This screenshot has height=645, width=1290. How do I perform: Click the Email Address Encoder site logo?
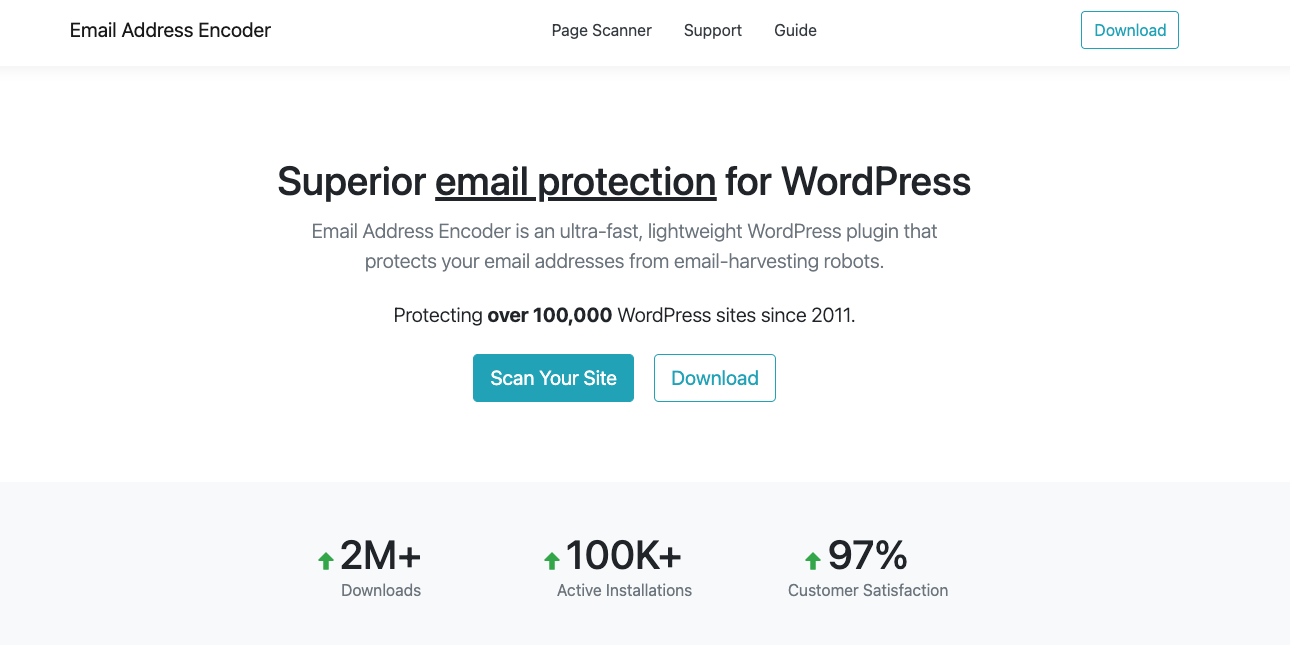point(170,30)
